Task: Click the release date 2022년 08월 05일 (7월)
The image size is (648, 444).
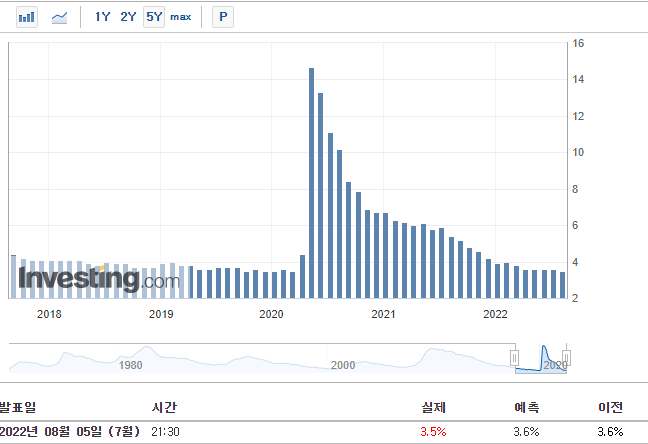Action: click(69, 432)
